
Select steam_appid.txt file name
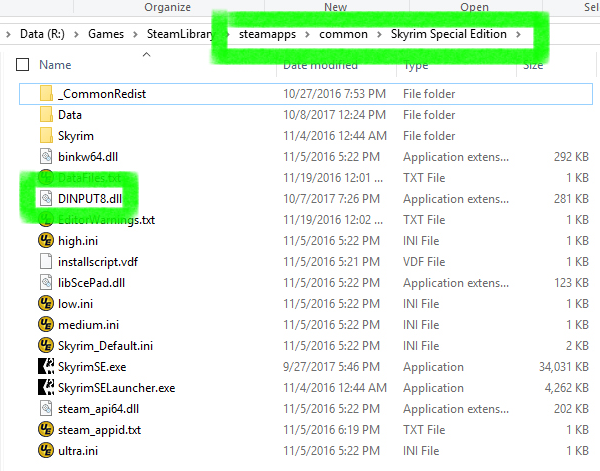coord(99,430)
